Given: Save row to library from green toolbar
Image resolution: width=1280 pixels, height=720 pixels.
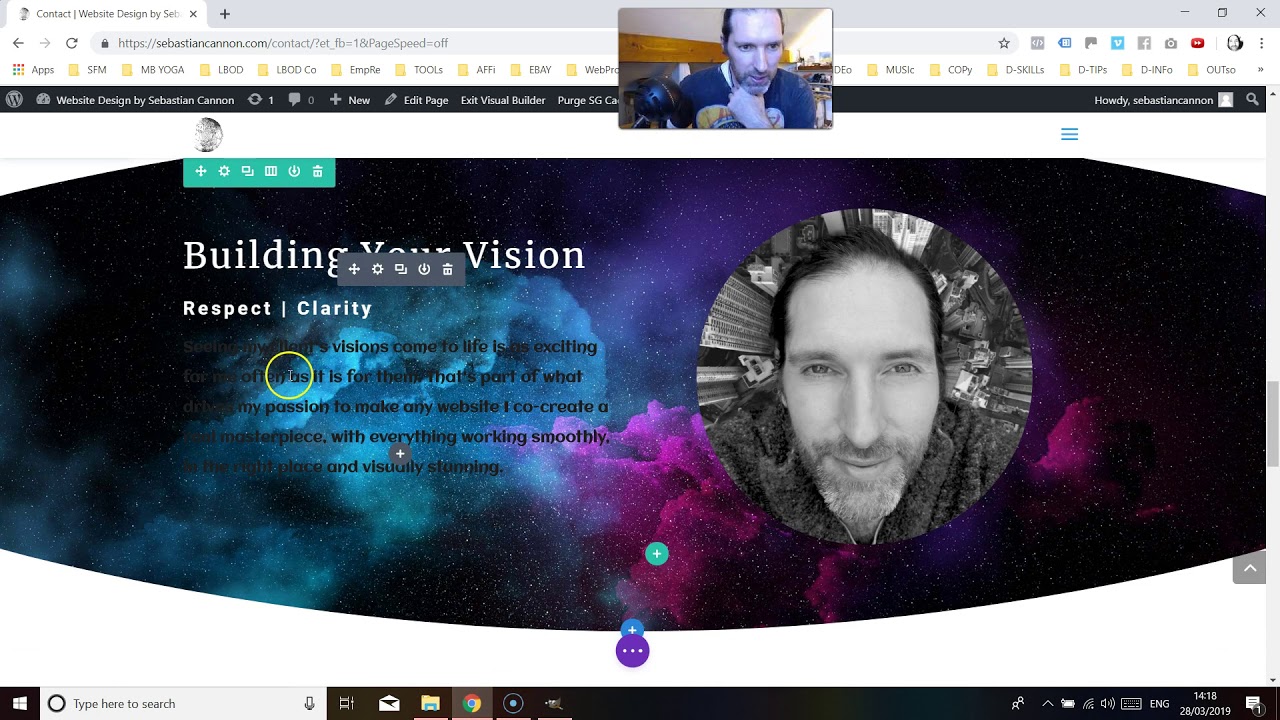Looking at the screenshot, I should tap(294, 172).
